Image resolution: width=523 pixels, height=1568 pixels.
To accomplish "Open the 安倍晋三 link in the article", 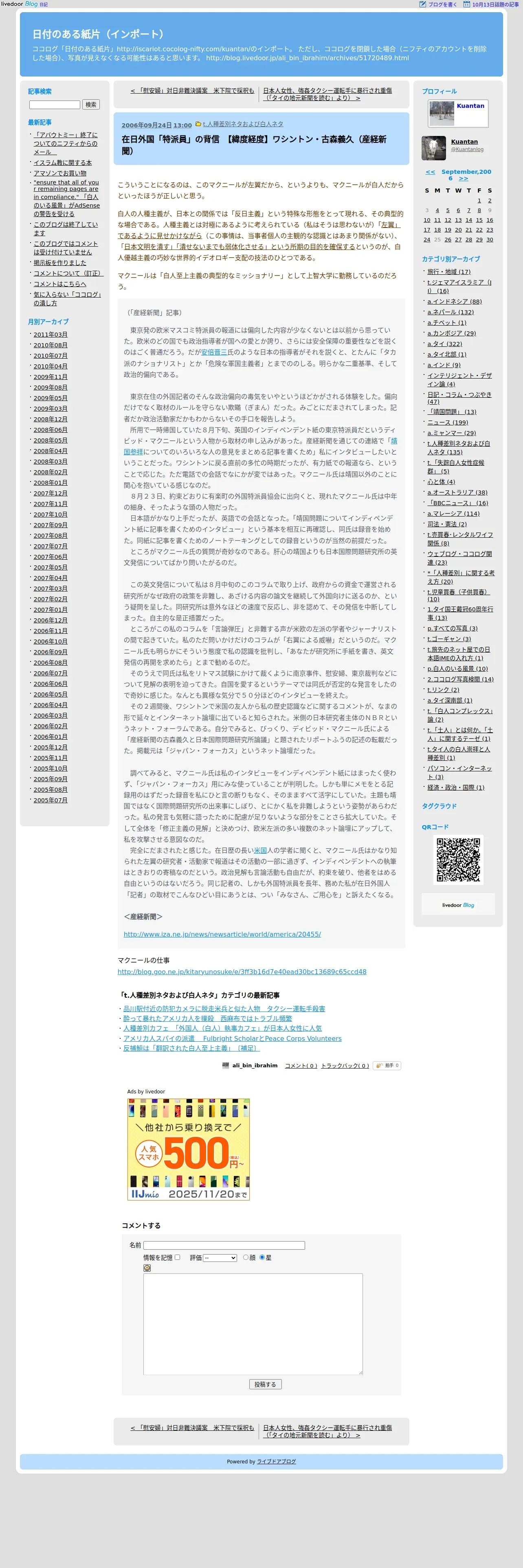I will pos(214,352).
